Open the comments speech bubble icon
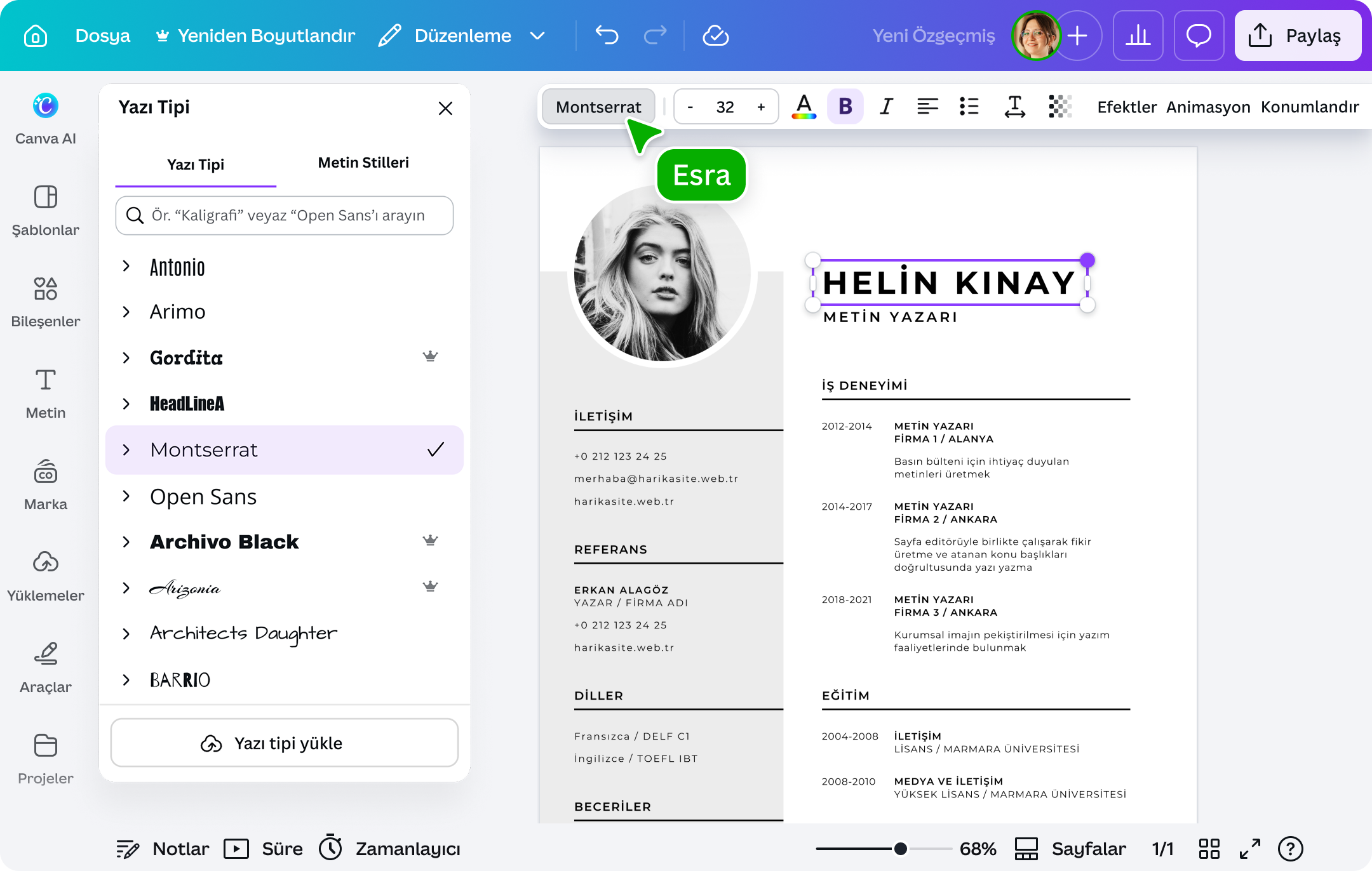Image resolution: width=1372 pixels, height=871 pixels. (x=1199, y=36)
